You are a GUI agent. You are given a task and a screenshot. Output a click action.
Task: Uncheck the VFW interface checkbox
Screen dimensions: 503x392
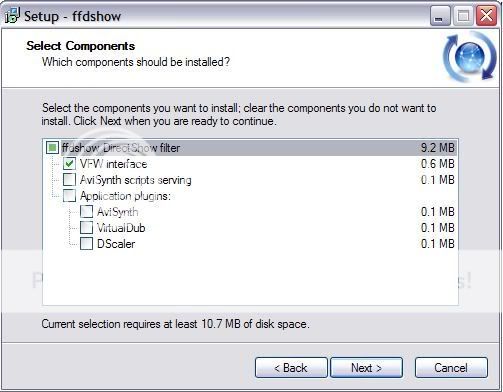click(69, 163)
